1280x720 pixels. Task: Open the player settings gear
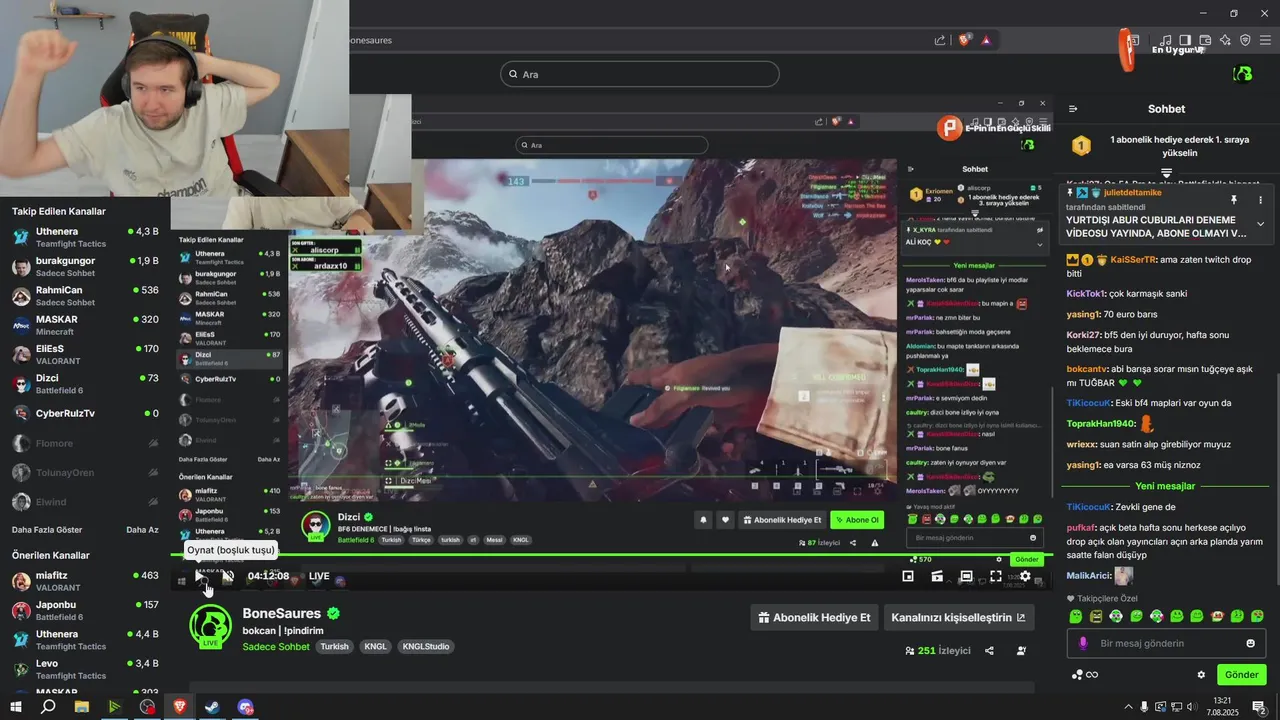(x=1025, y=576)
